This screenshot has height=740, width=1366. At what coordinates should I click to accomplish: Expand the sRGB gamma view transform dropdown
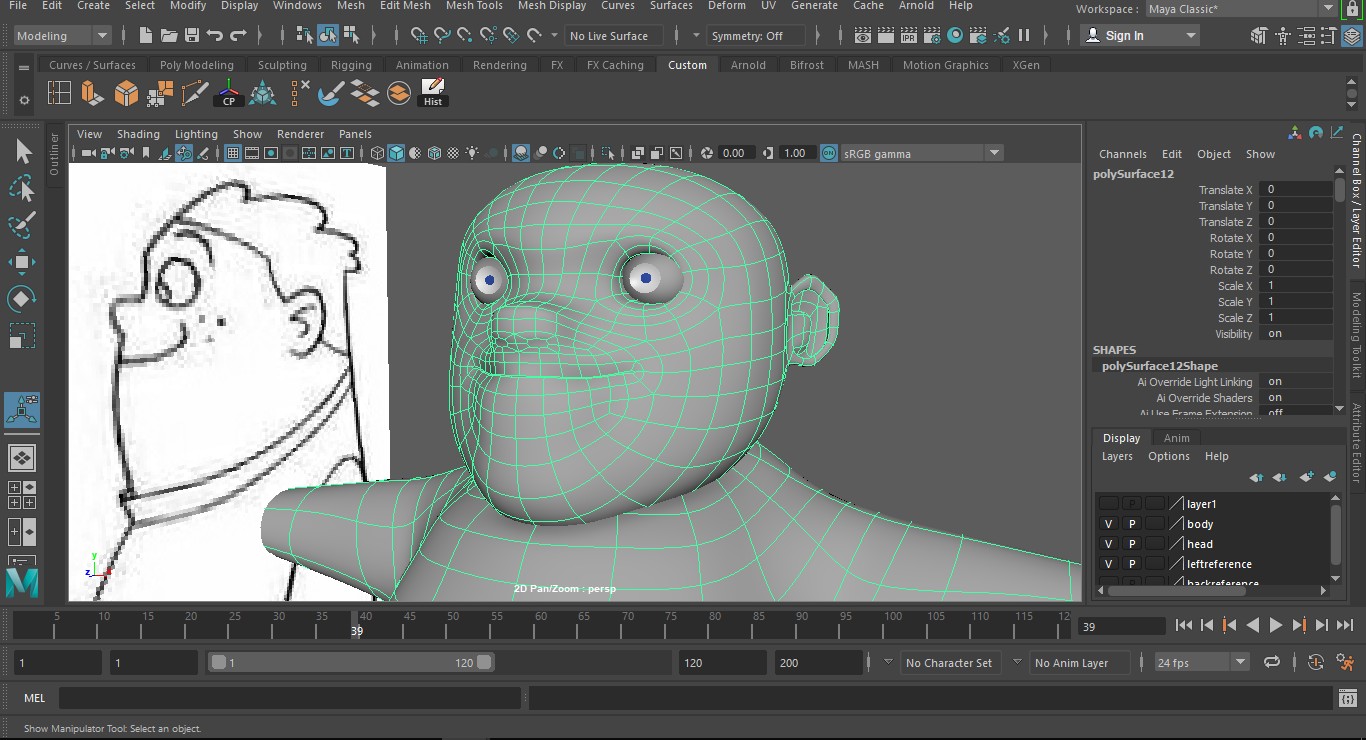coord(994,153)
